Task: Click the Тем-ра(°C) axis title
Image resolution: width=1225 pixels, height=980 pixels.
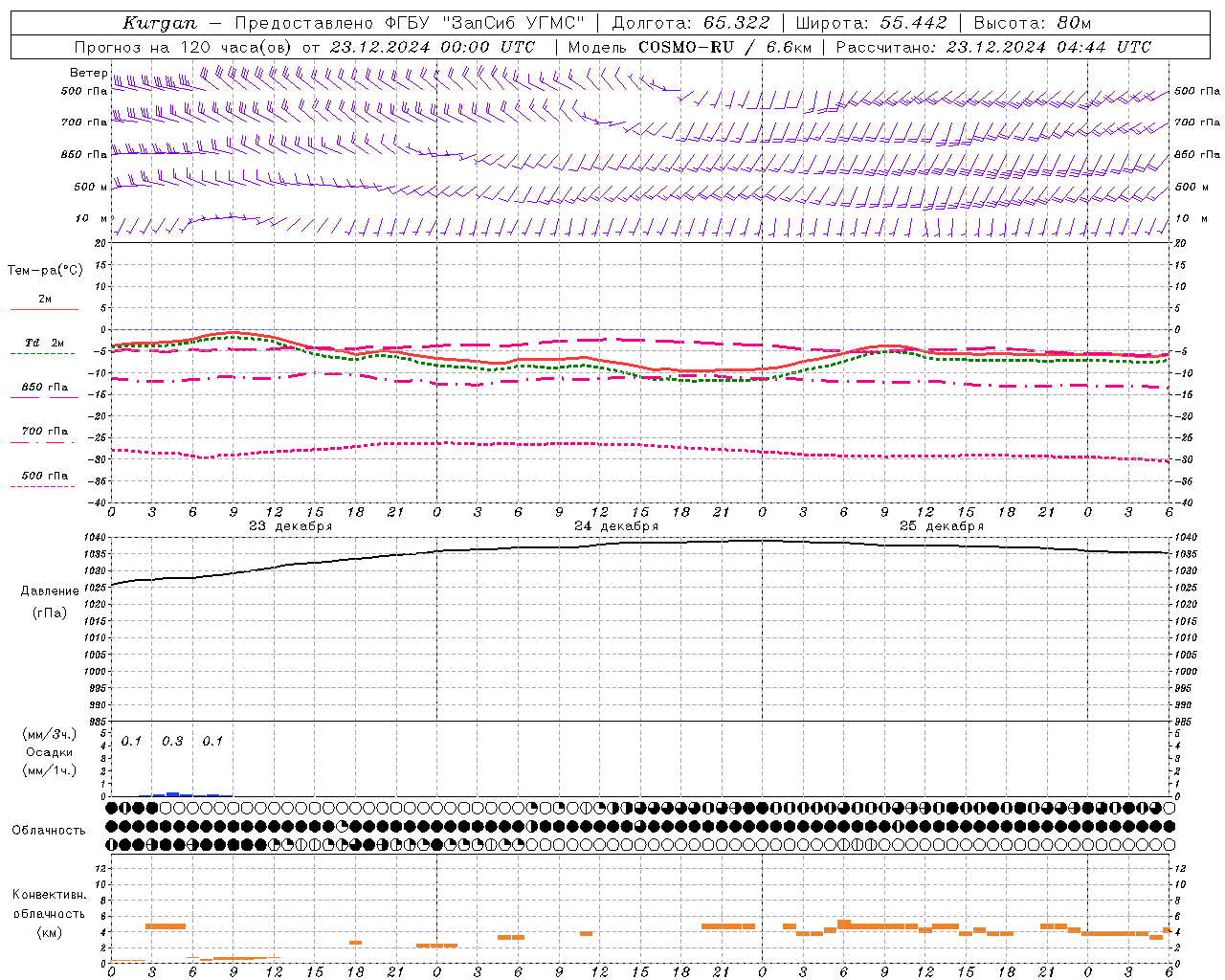Action: click(x=45, y=271)
